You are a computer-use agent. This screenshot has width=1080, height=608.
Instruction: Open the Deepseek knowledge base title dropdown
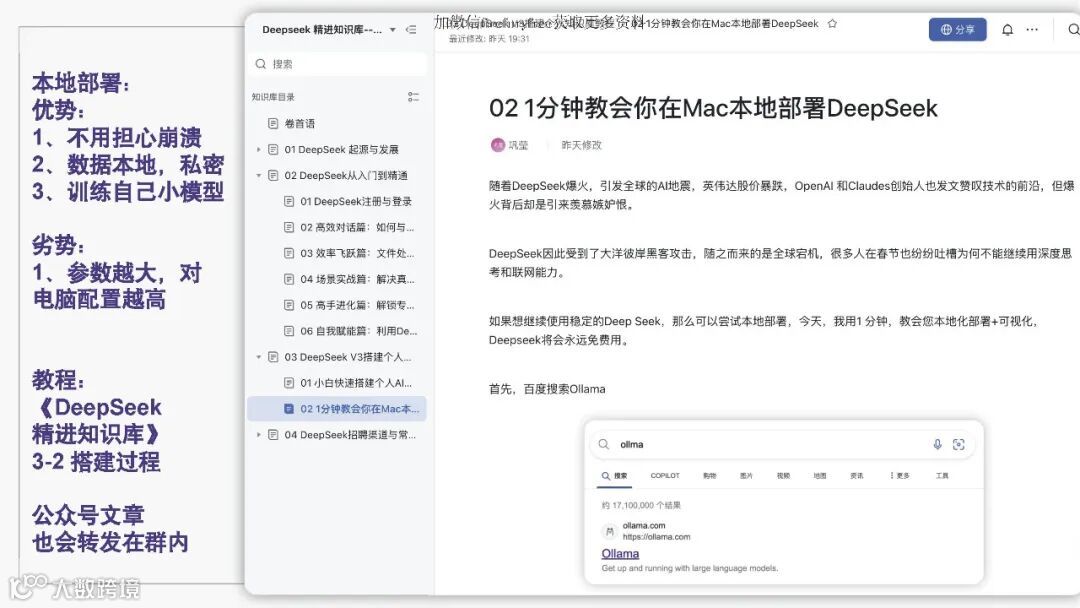pos(393,30)
